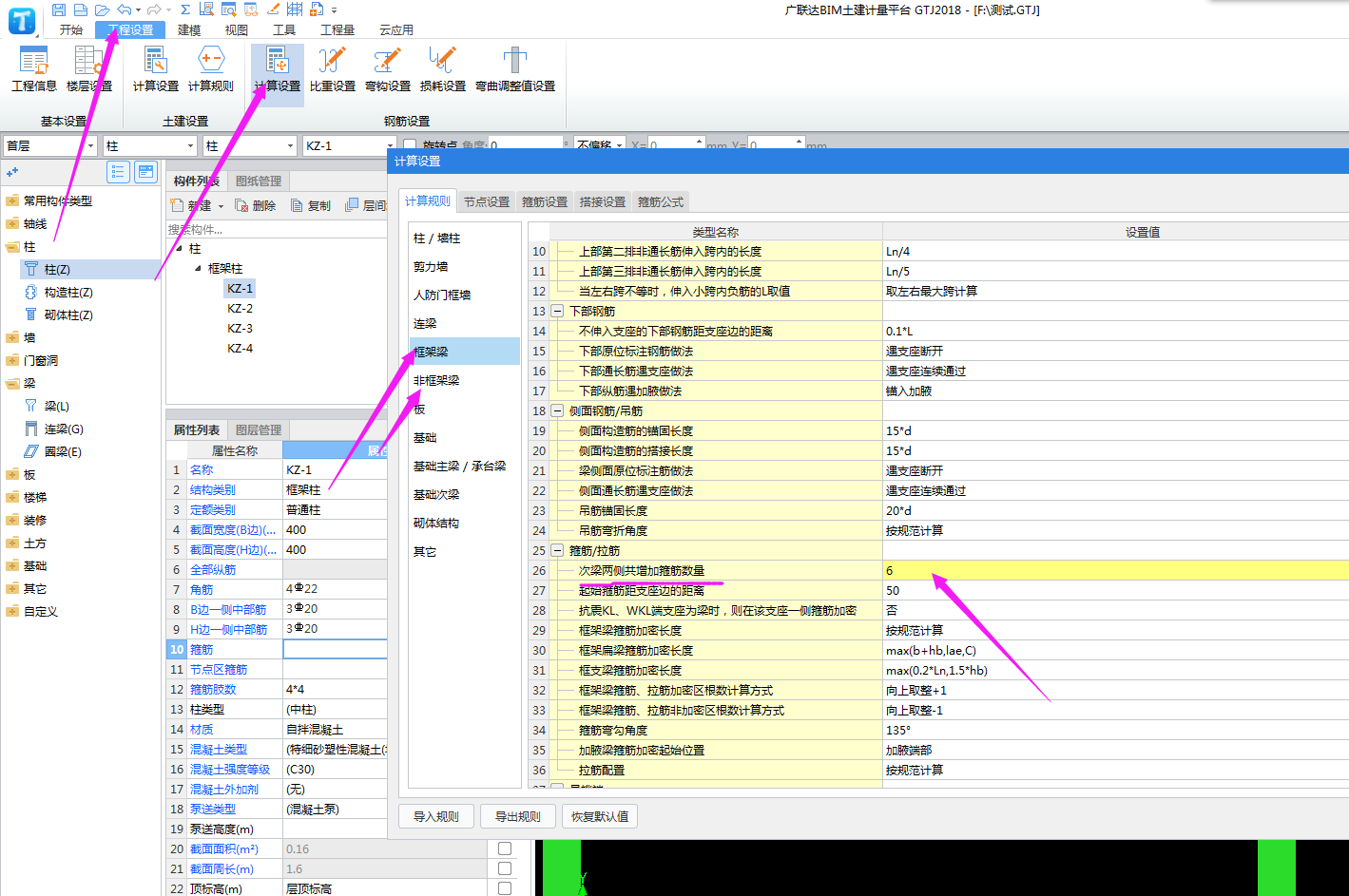
Task: Switch to the 搭接设置 tab
Action: pos(603,201)
